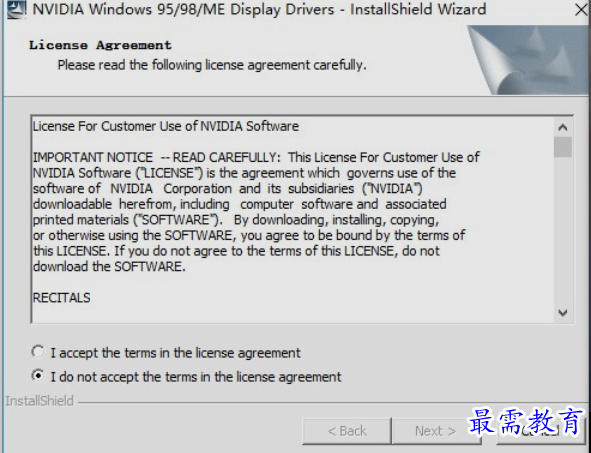Select "I do not accept the terms" radio button
Viewport: 591px width, 453px height.
pos(38,376)
